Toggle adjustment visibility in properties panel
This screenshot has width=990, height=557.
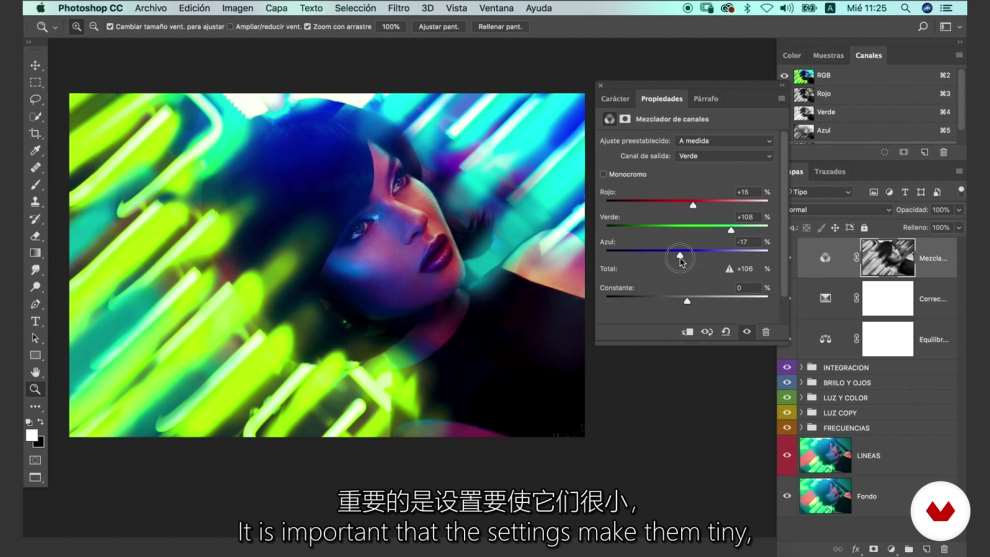tap(746, 332)
